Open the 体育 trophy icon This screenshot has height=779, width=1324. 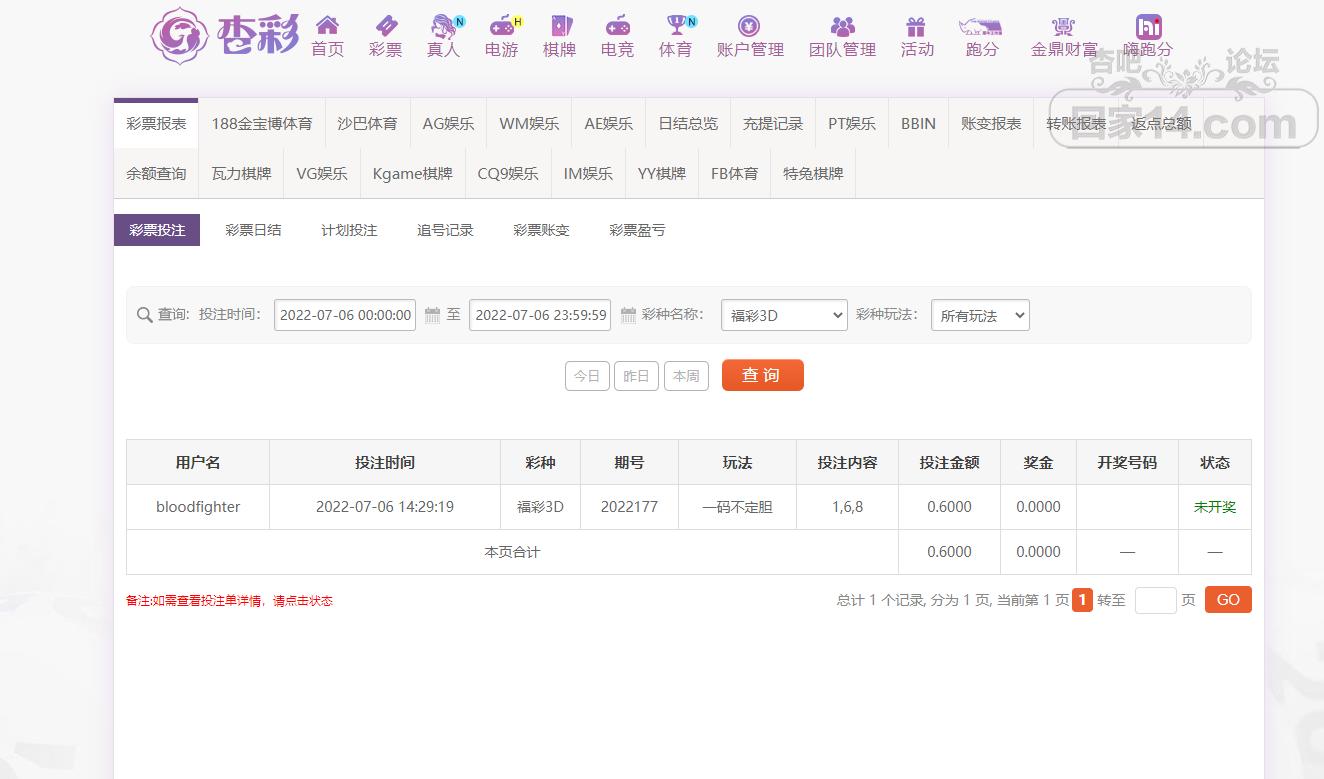point(675,26)
